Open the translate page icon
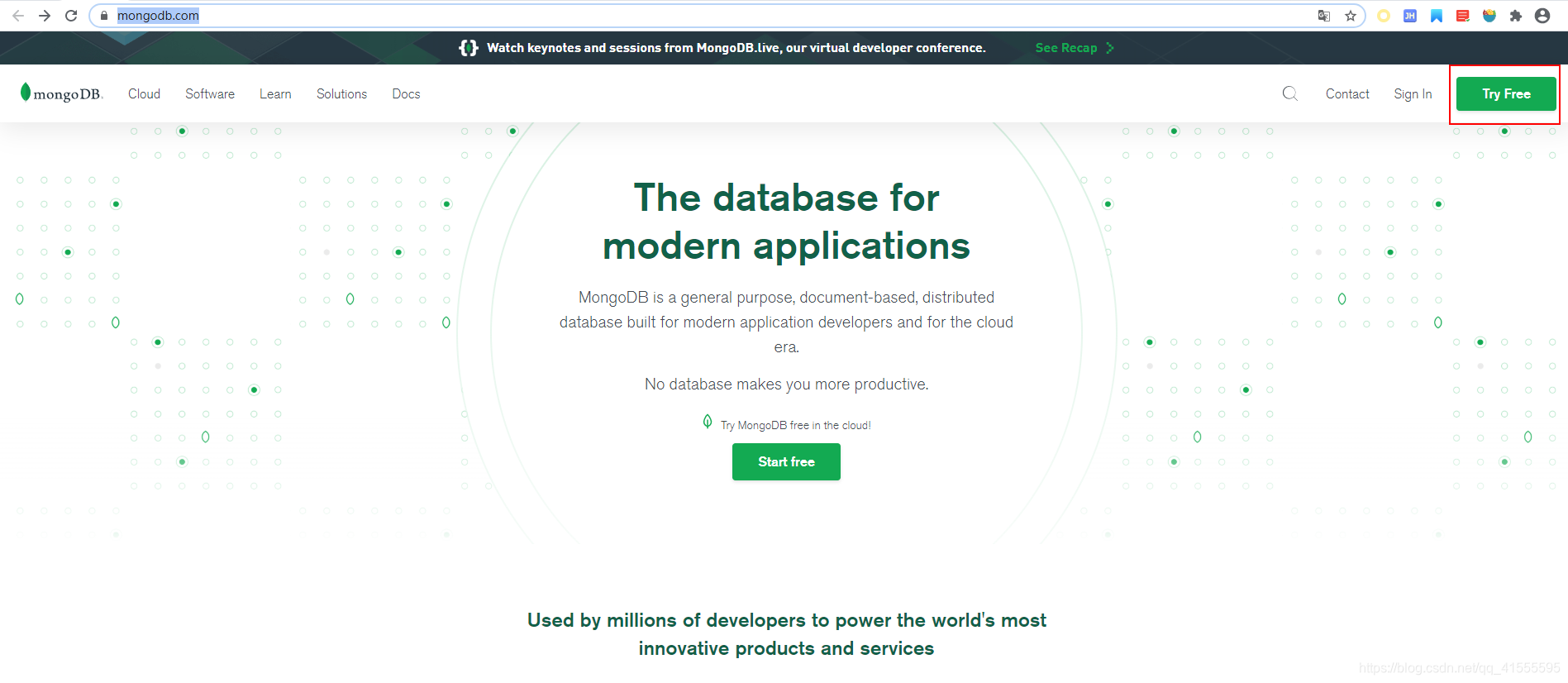Image resolution: width=1568 pixels, height=683 pixels. pyautogui.click(x=1324, y=16)
